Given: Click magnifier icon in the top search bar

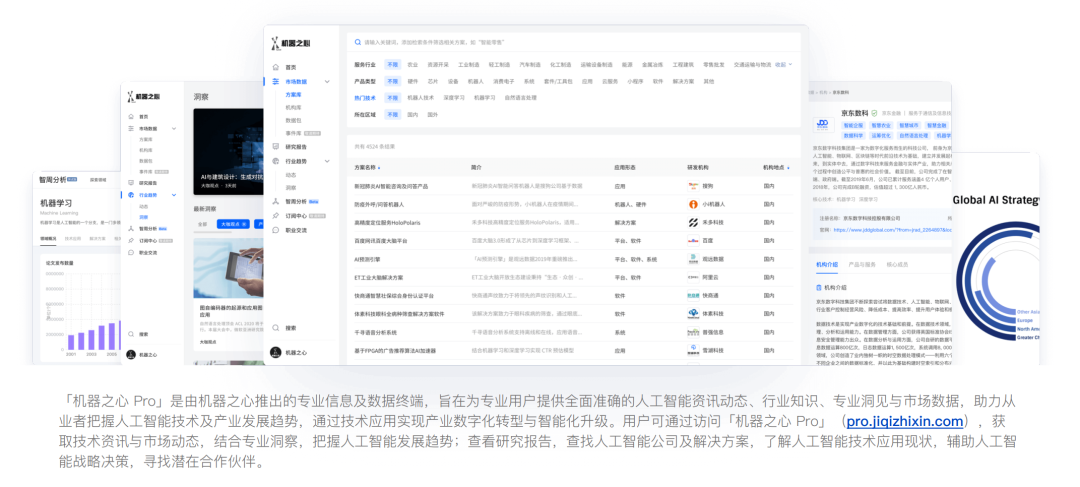Looking at the screenshot, I should (357, 42).
